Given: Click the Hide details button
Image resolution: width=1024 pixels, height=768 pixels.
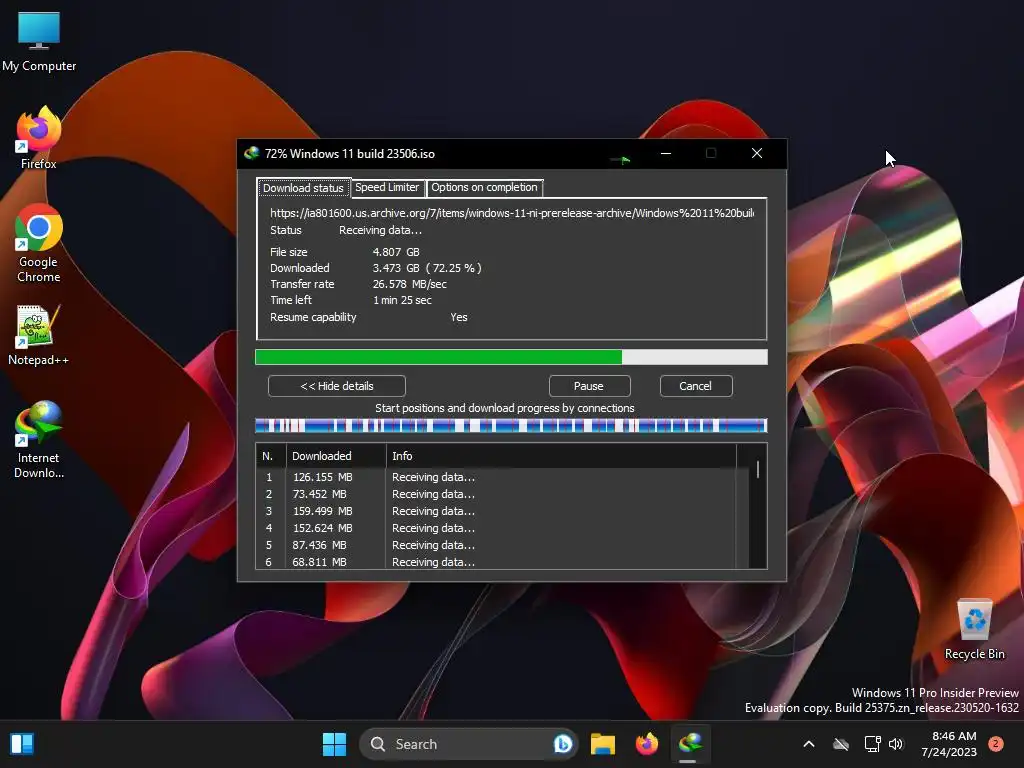Looking at the screenshot, I should (x=337, y=386).
